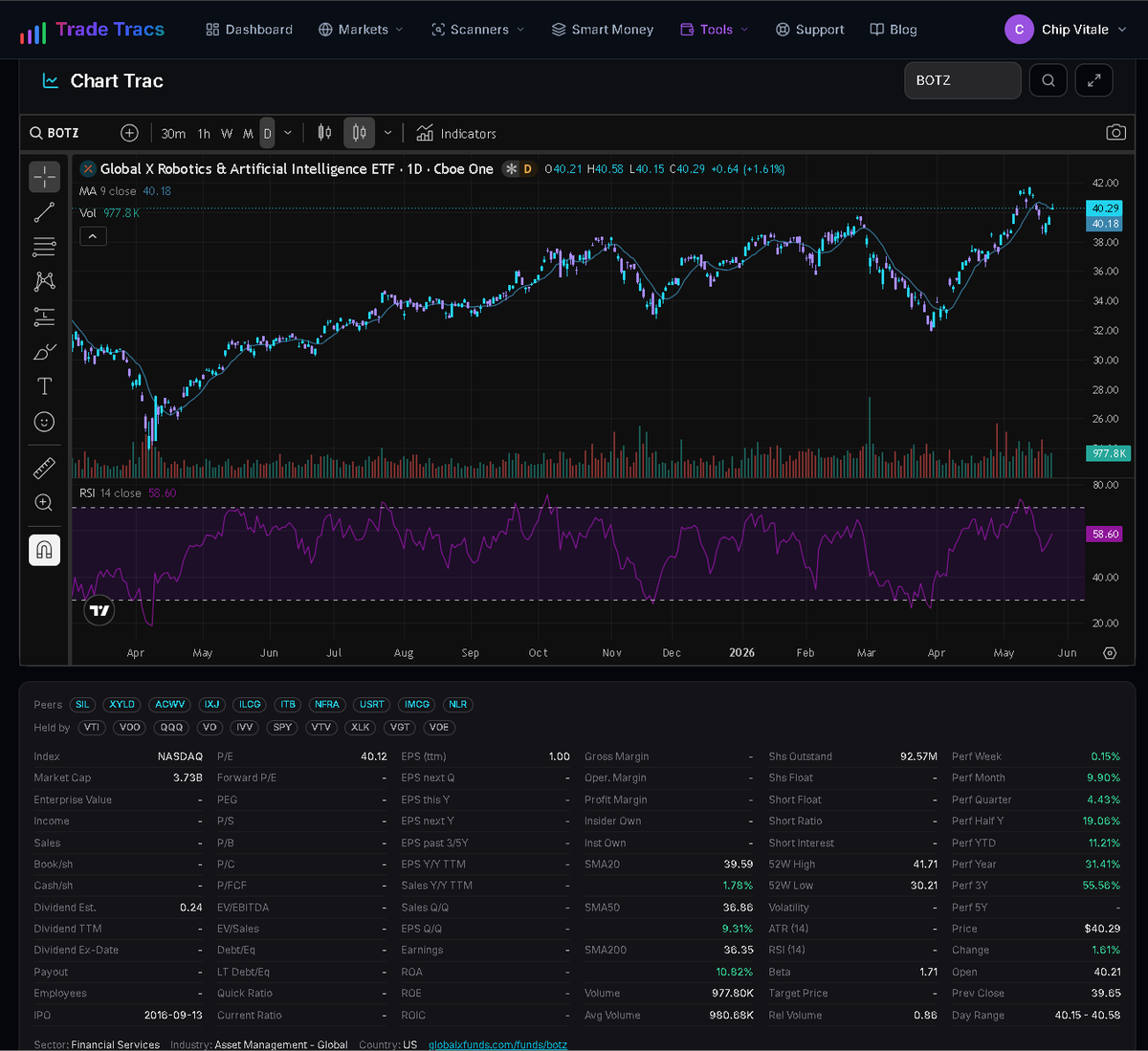This screenshot has width=1148, height=1051.
Task: Open holder ticker VGT
Action: tap(400, 728)
